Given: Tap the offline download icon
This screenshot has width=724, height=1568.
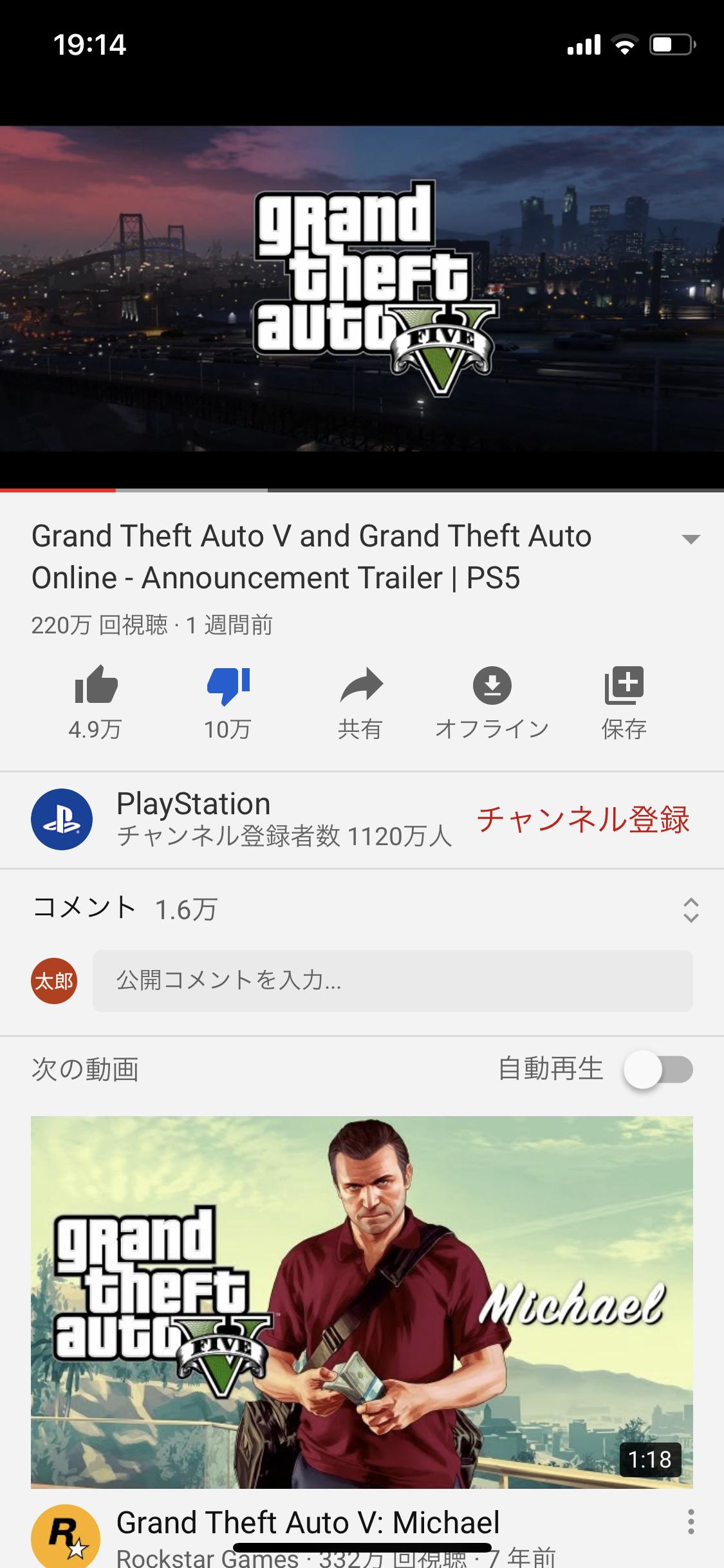Looking at the screenshot, I should 492,685.
